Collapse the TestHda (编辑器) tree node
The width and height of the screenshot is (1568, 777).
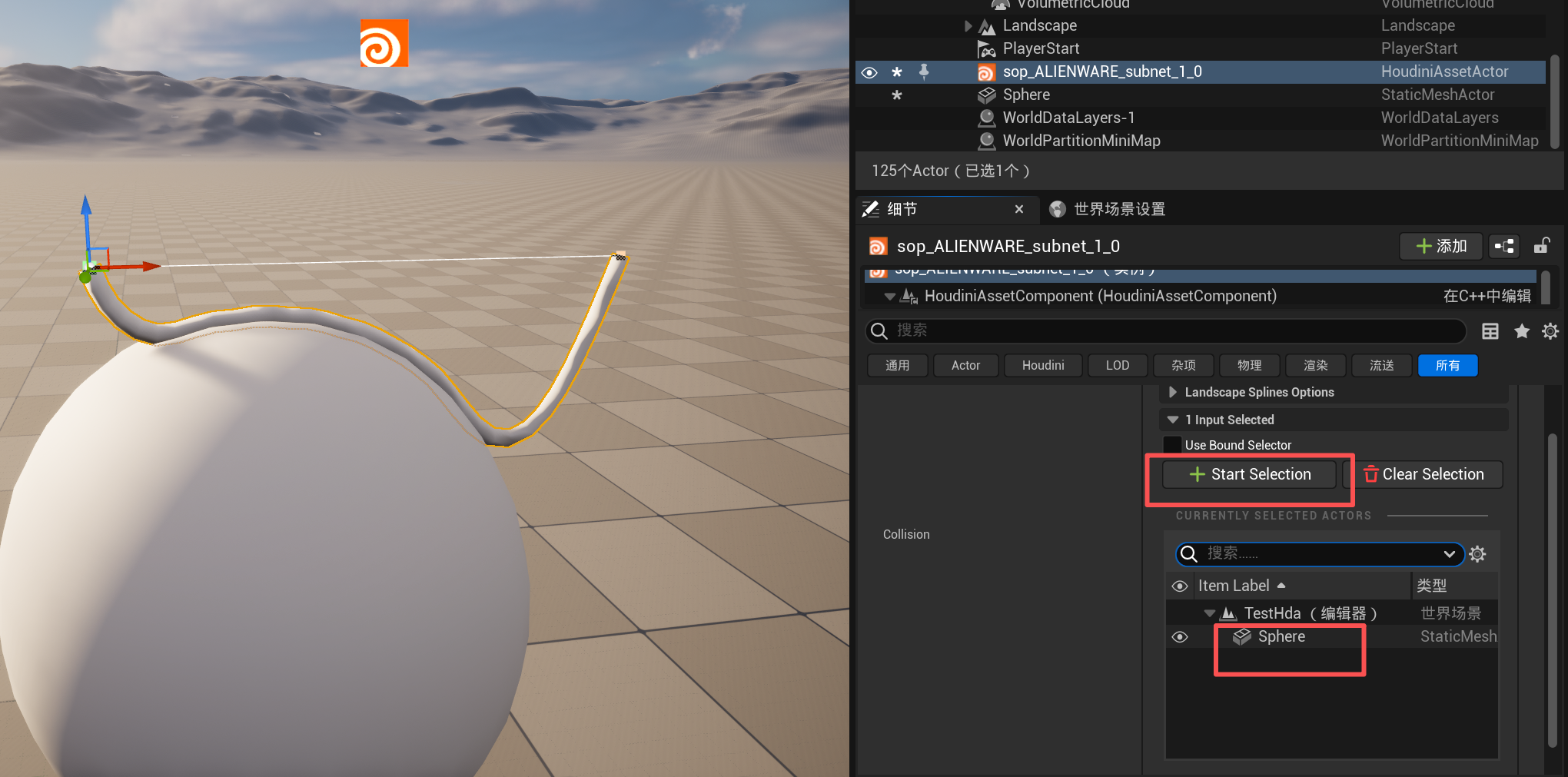1209,613
